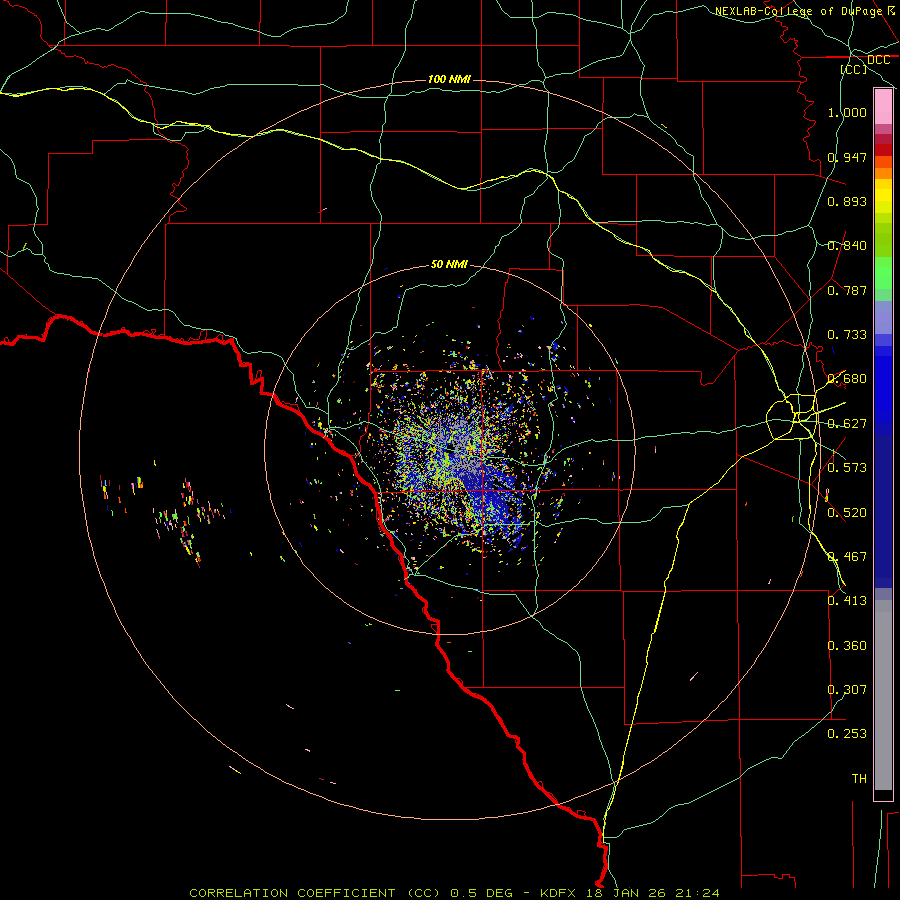Click the 0.307 scale value
900x900 pixels.
point(847,690)
